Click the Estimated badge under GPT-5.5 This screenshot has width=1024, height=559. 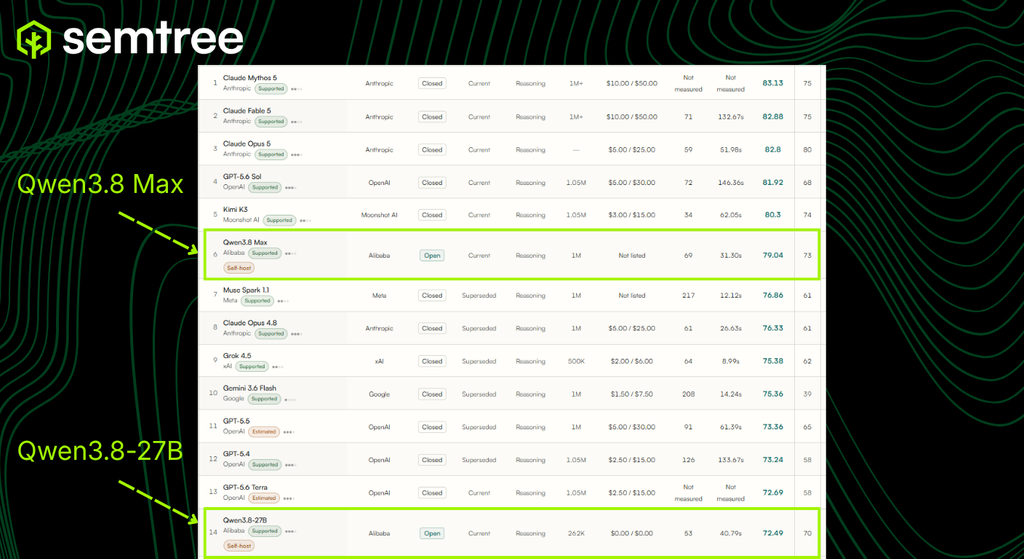[x=264, y=432]
